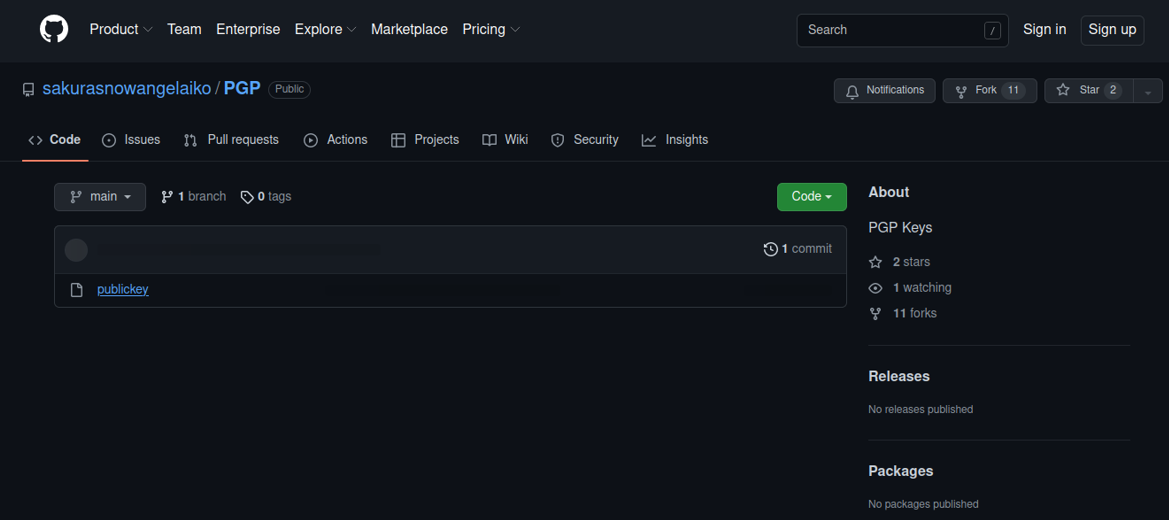Expand the Explore dropdown menu

[x=325, y=29]
